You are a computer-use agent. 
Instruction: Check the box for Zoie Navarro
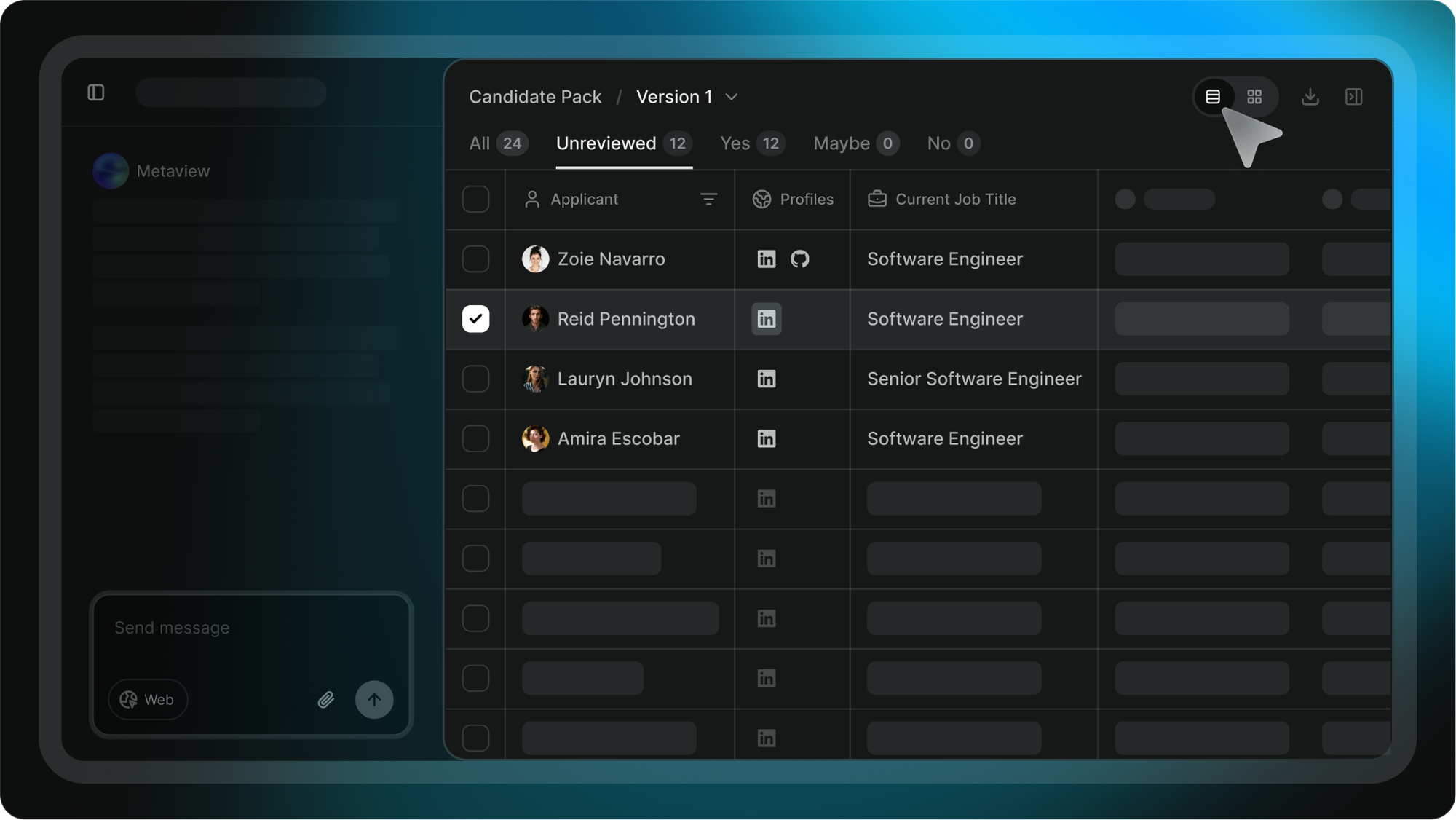click(476, 259)
